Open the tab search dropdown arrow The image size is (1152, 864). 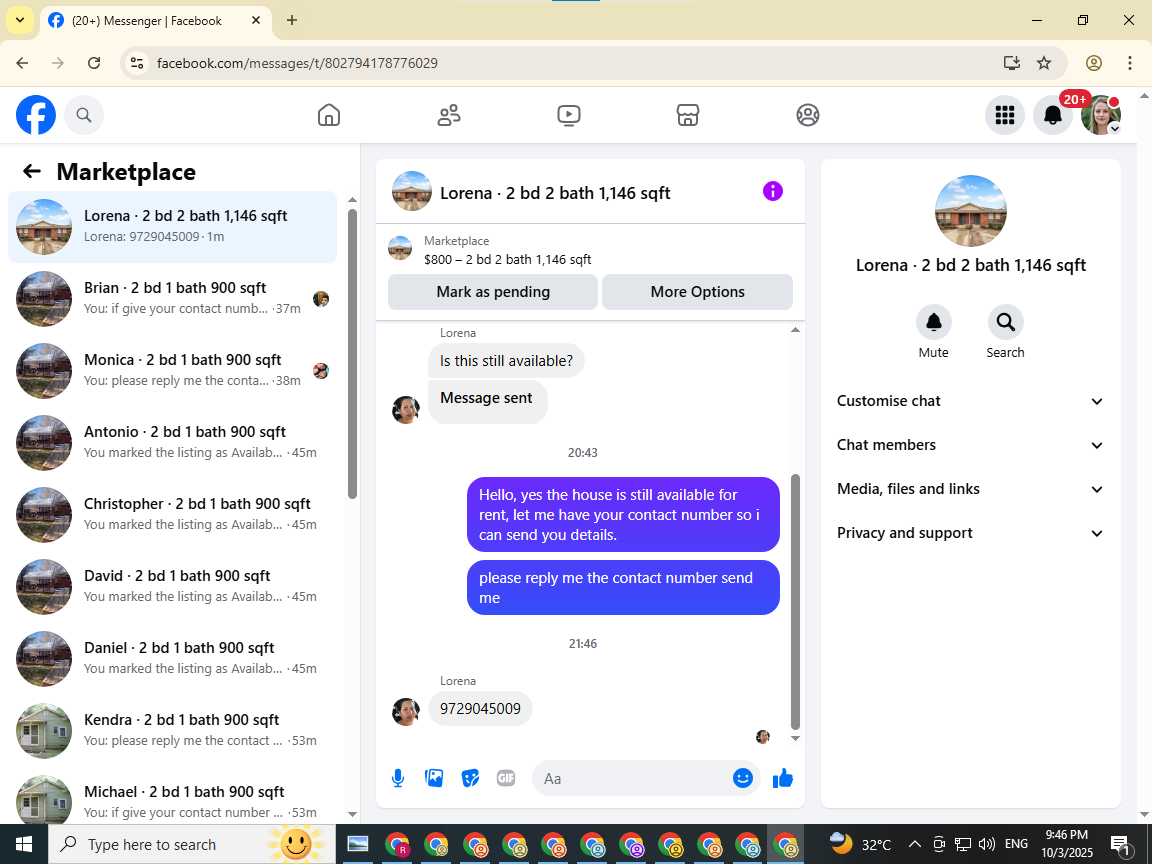pyautogui.click(x=20, y=21)
